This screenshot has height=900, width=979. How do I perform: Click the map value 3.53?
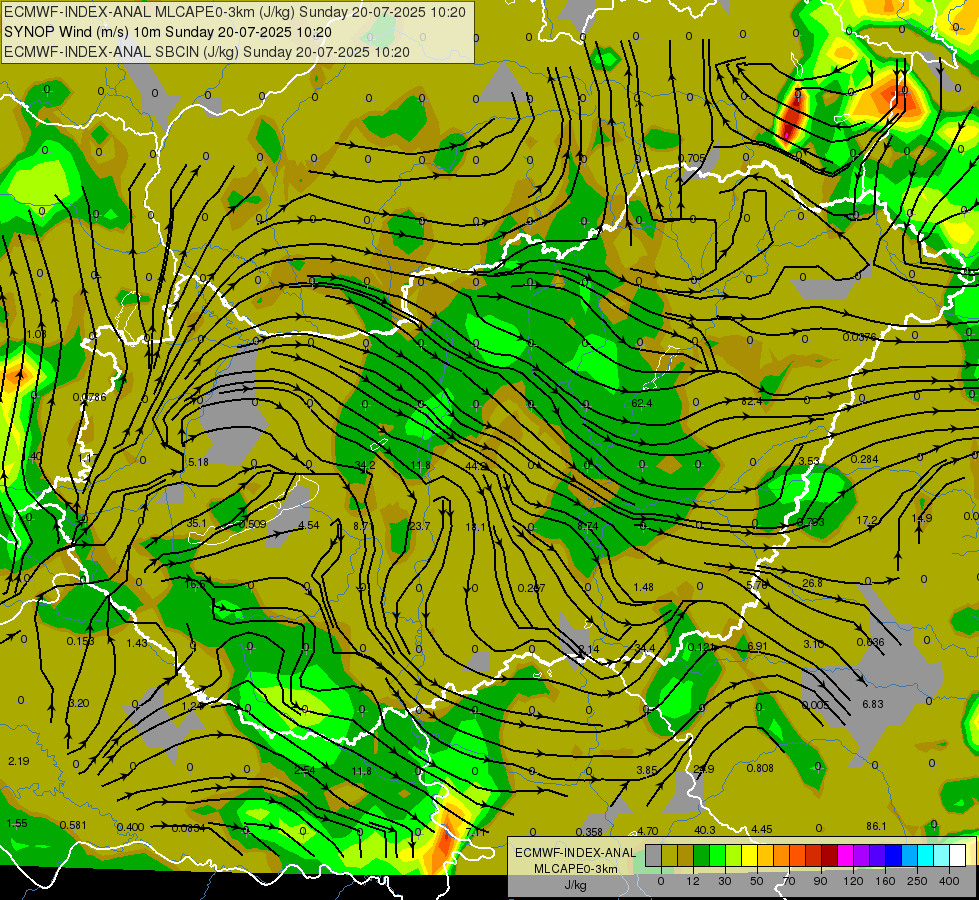809,461
